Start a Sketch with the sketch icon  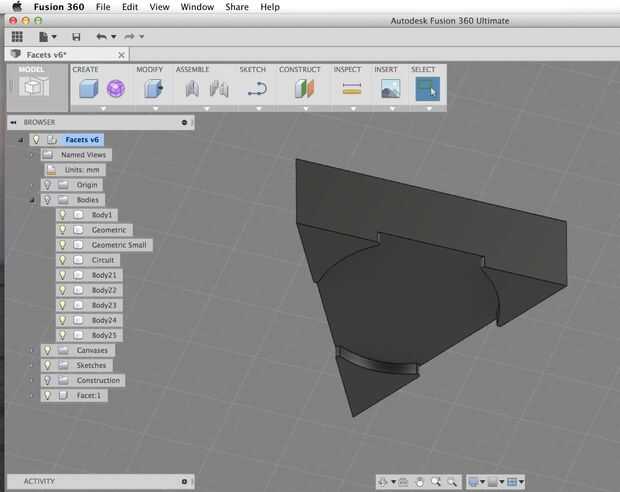point(258,89)
